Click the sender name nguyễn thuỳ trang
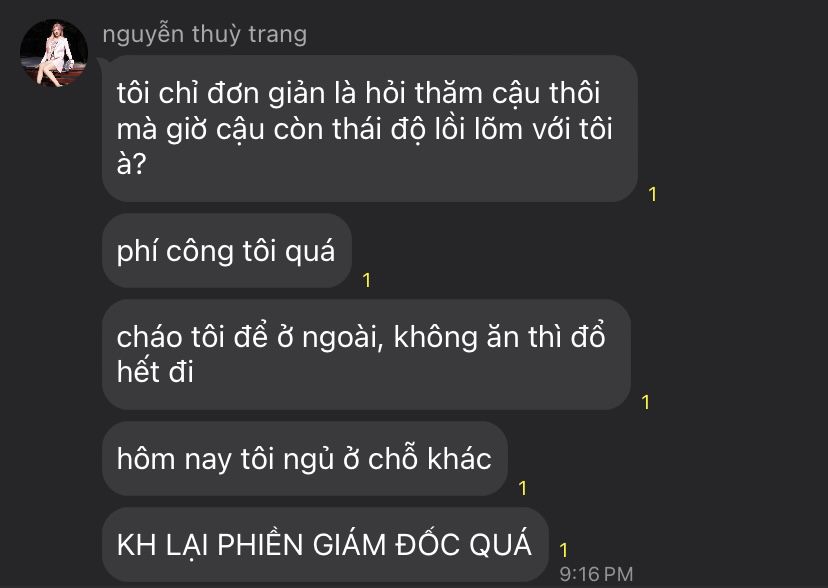This screenshot has width=828, height=588. coord(204,34)
